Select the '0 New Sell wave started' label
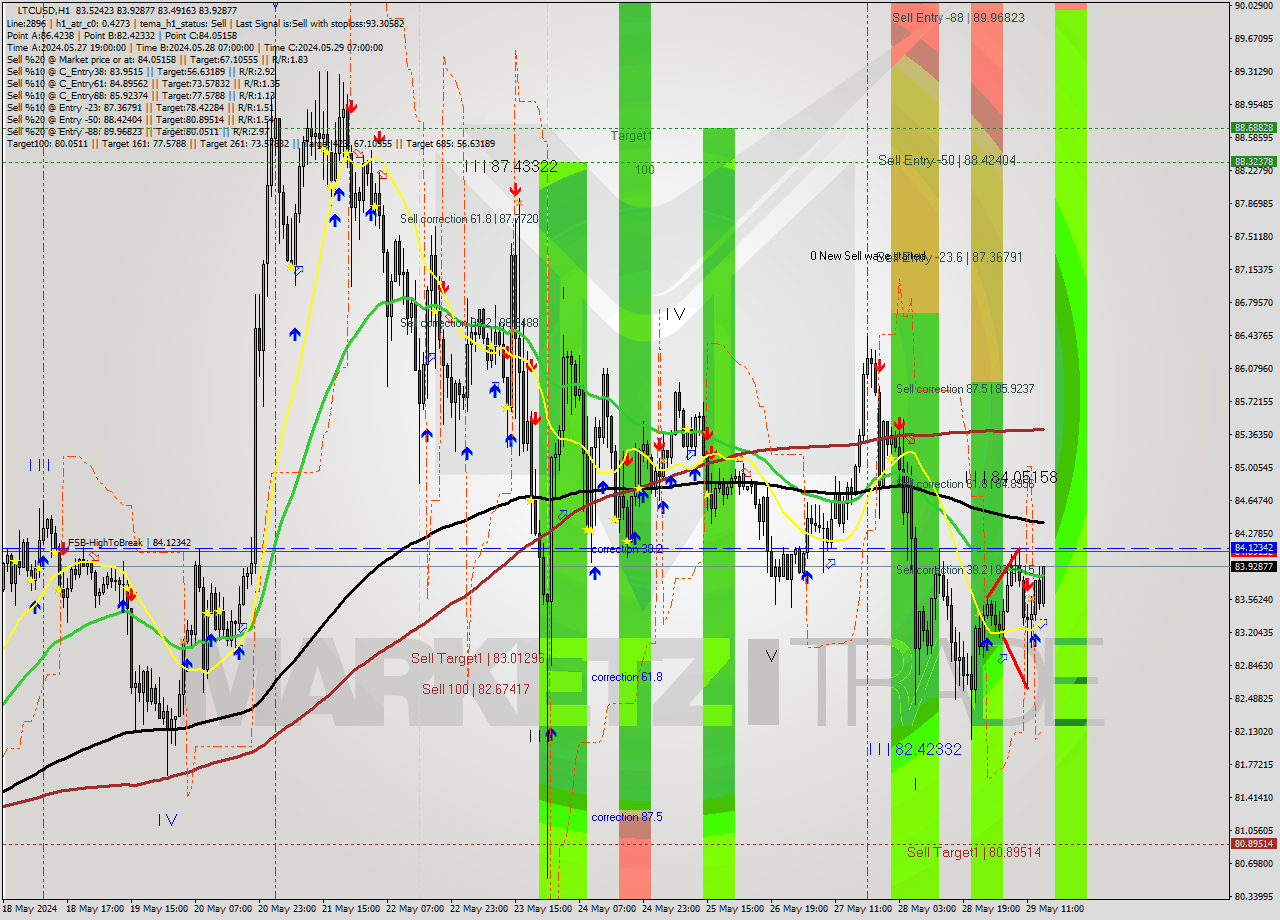The image size is (1280, 920). pyautogui.click(x=868, y=256)
